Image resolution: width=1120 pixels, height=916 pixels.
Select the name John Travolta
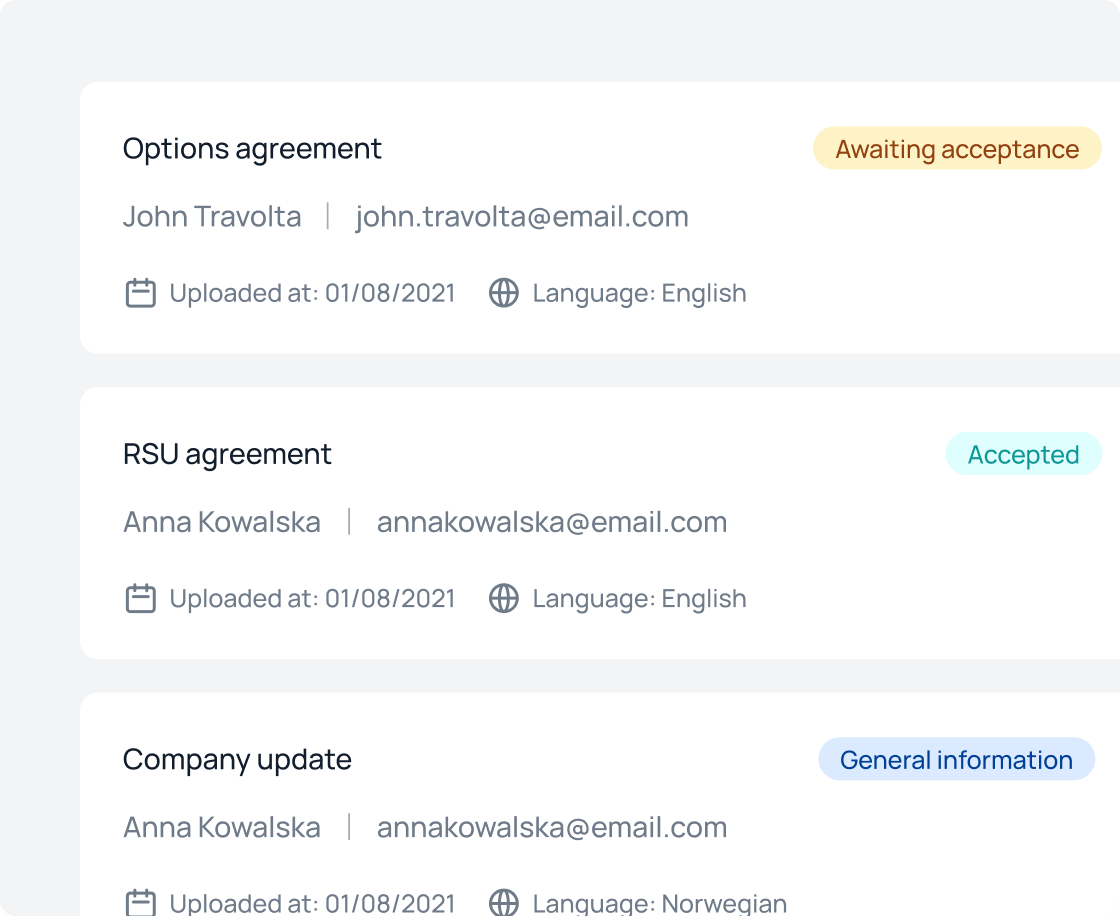tap(212, 216)
